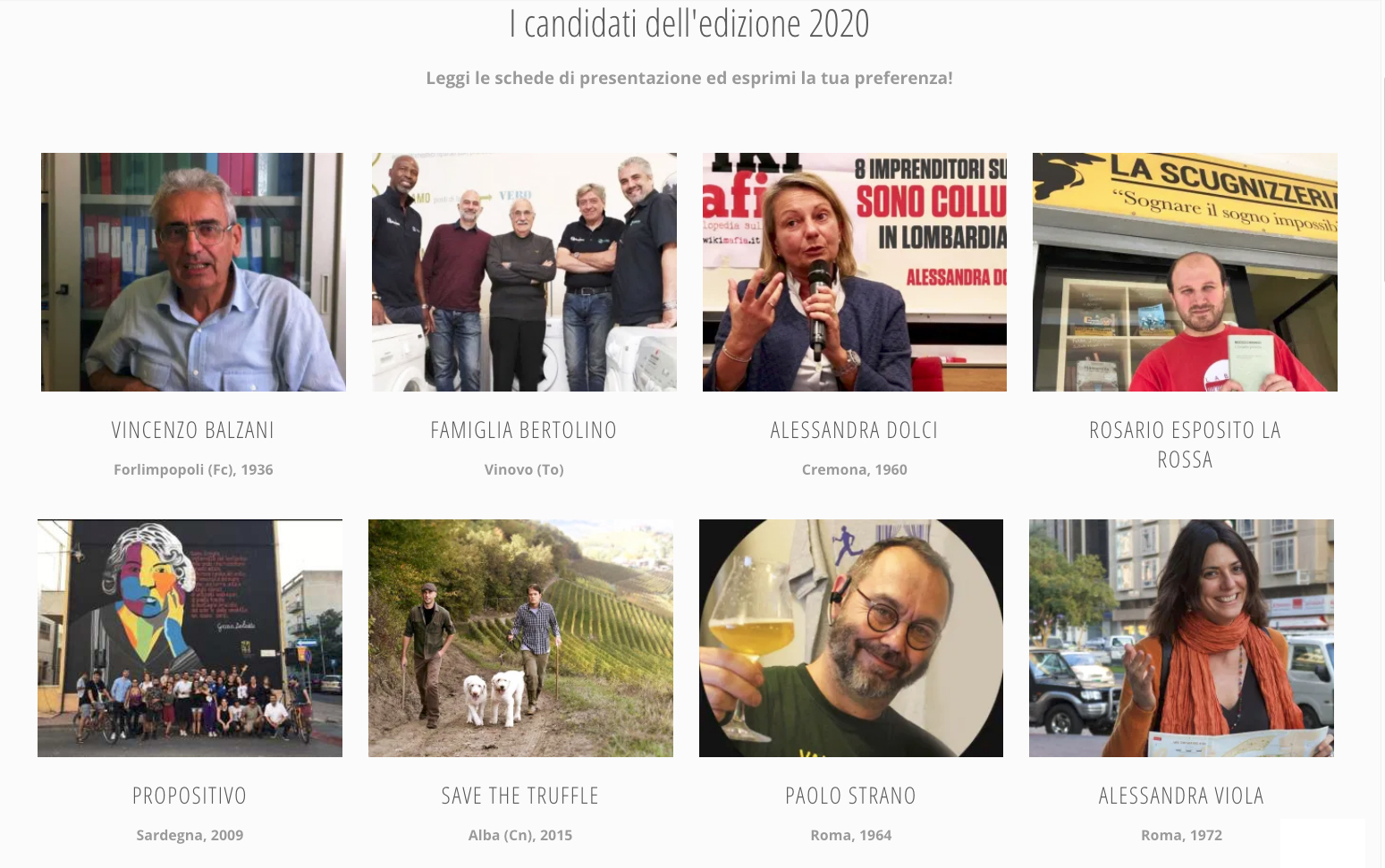
Task: Click the ALESSANDRA DOLCI name title
Action: click(x=855, y=430)
